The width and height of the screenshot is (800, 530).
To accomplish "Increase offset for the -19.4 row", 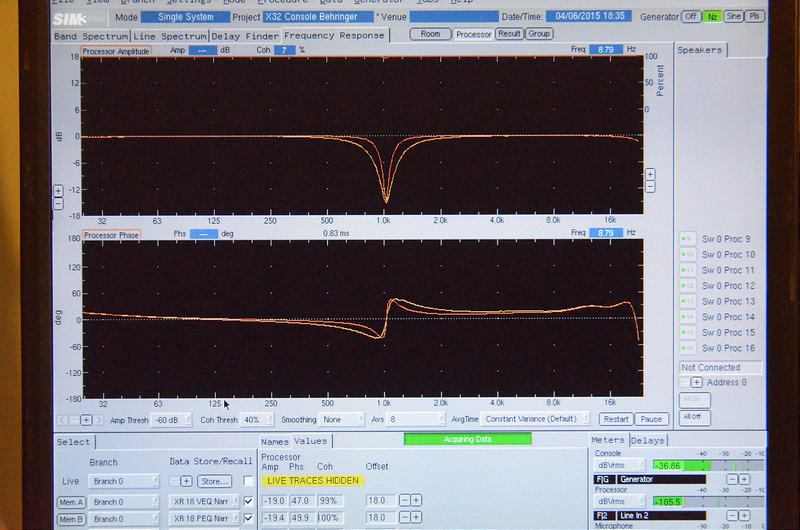I will 416,517.
